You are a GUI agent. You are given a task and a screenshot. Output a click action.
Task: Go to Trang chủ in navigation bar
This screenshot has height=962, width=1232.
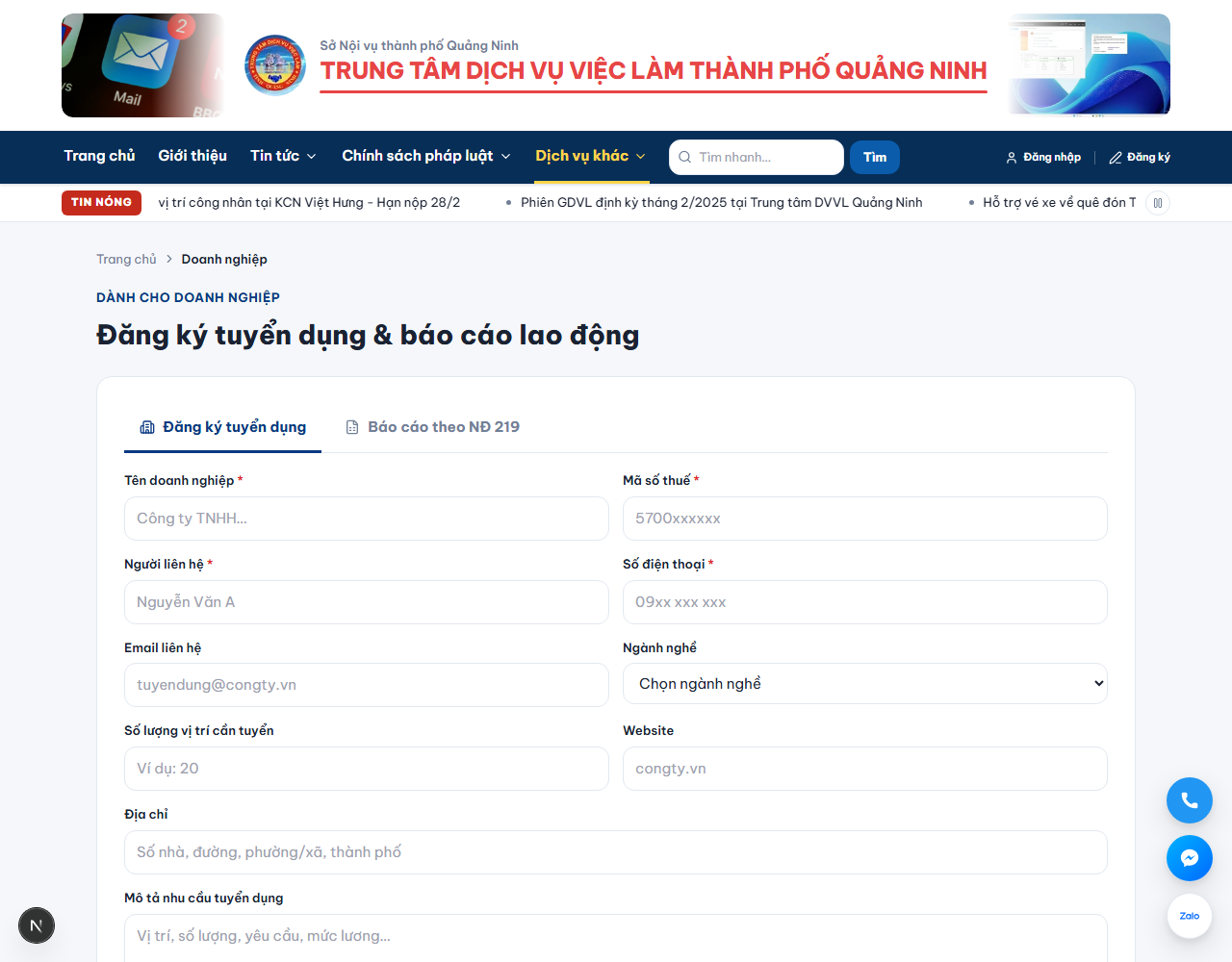(x=100, y=156)
